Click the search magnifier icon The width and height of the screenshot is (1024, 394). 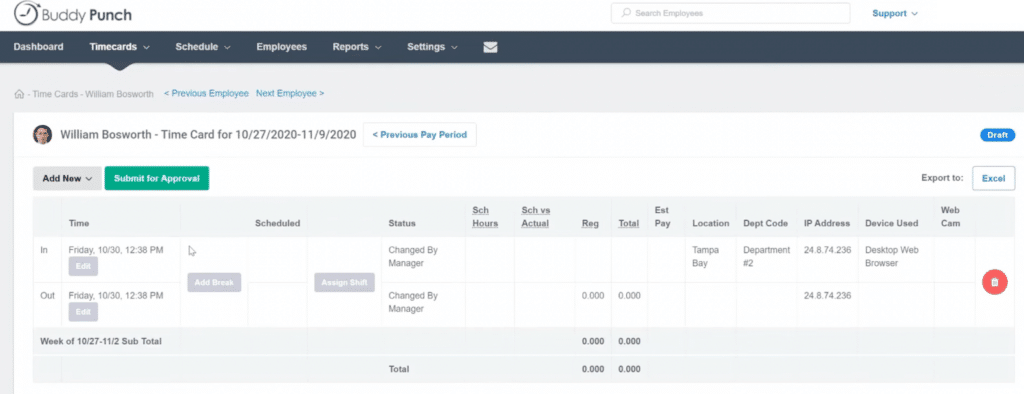click(626, 13)
